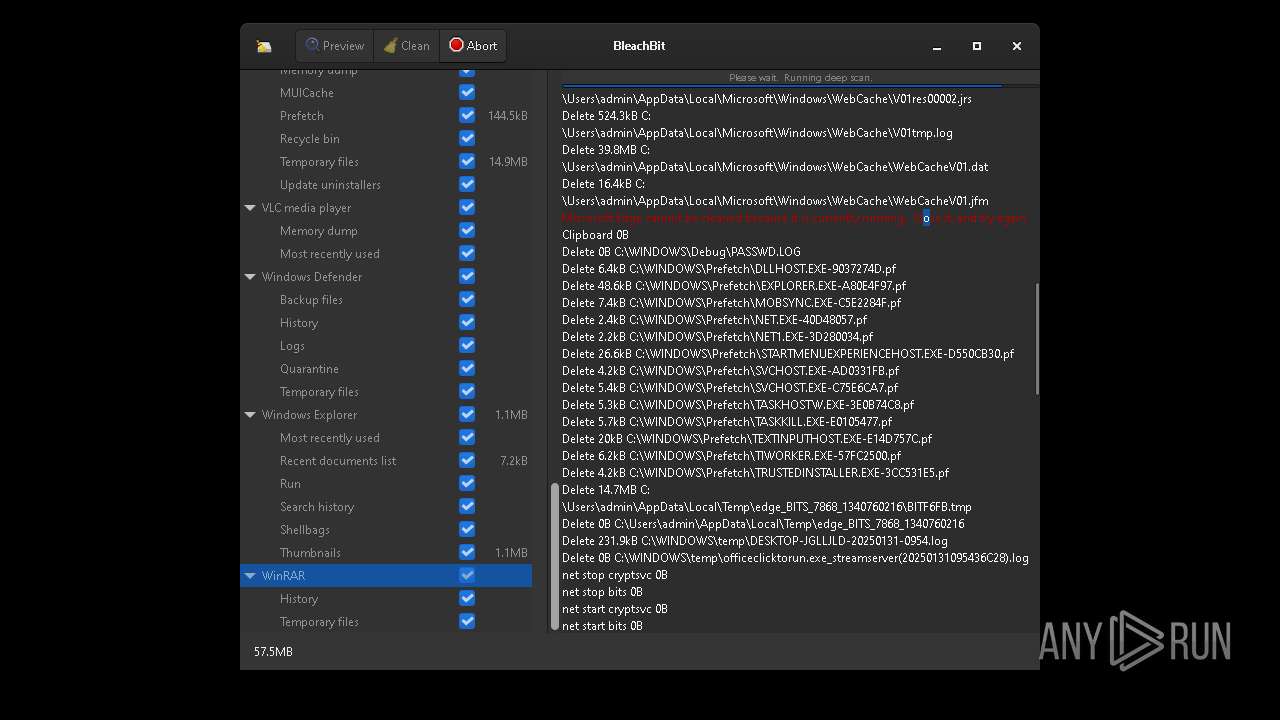Uncheck the Prefetch checkbox
The image size is (1280, 720).
tap(467, 115)
